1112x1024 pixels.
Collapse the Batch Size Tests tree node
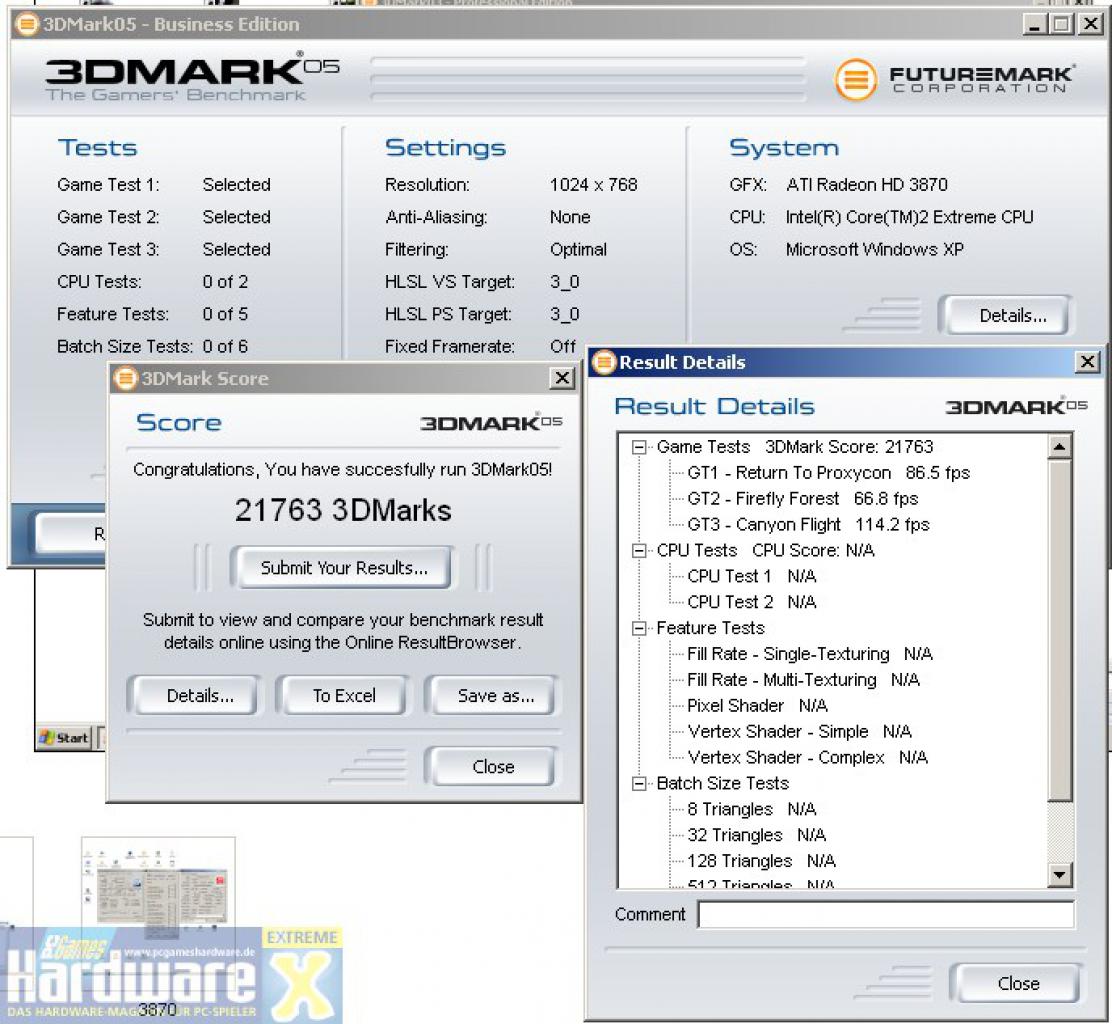[639, 784]
